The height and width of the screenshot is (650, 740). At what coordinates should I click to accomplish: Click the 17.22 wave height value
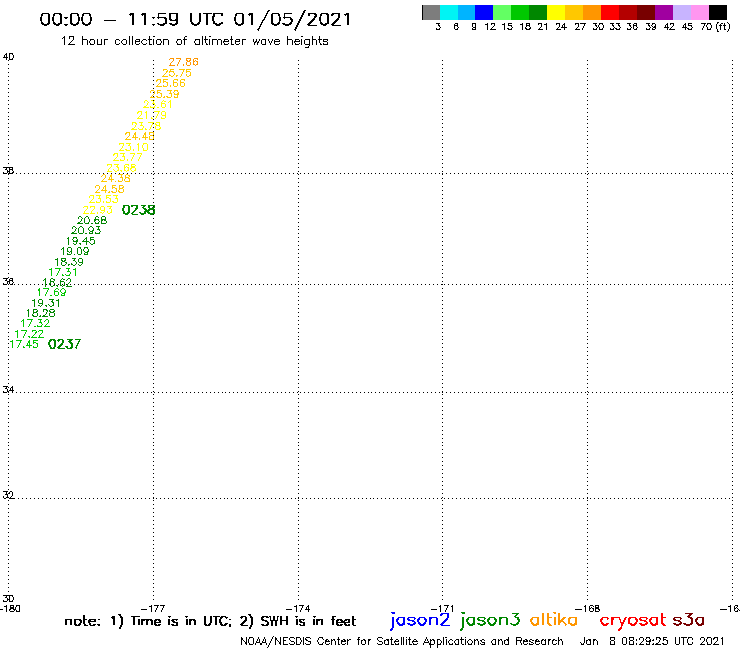click(x=29, y=334)
